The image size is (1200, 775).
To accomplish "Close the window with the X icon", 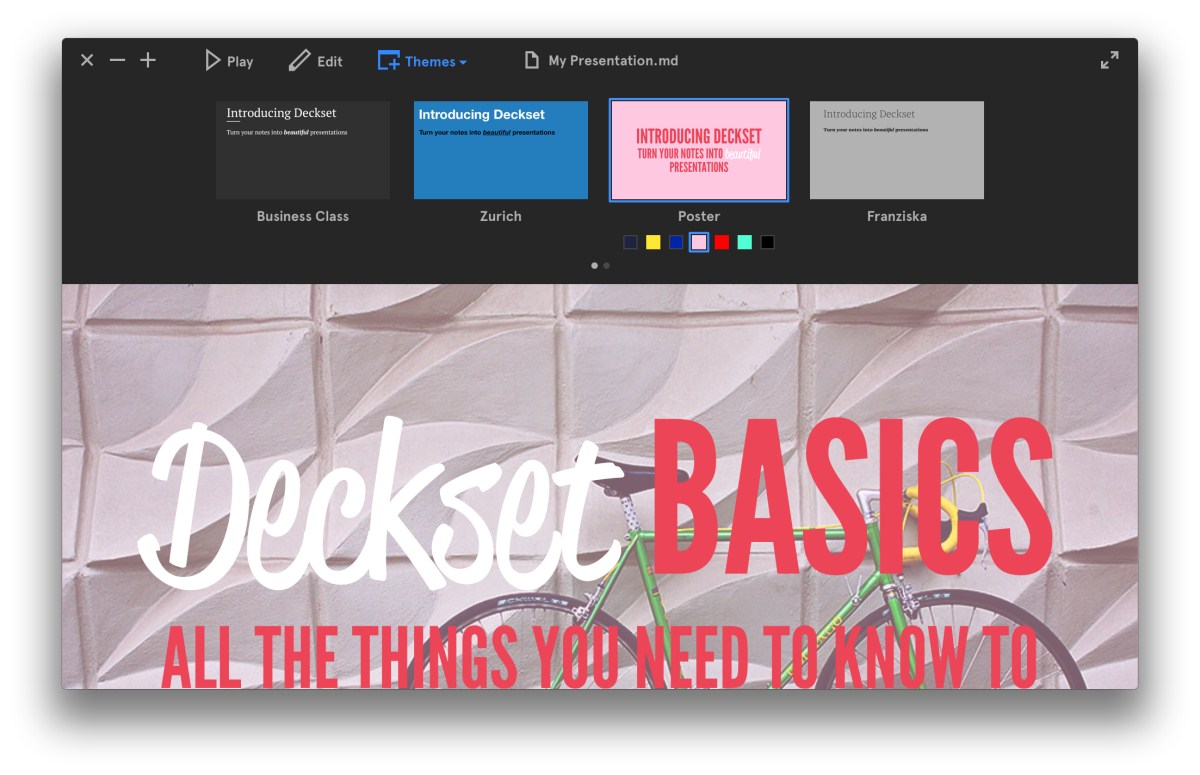I will (x=87, y=60).
